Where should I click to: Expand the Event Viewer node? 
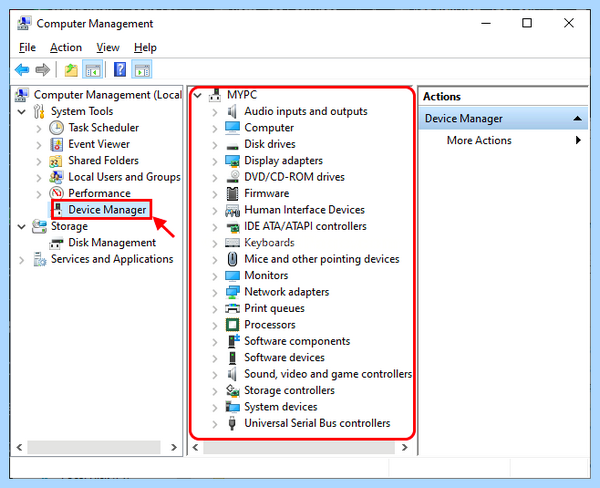pos(39,145)
